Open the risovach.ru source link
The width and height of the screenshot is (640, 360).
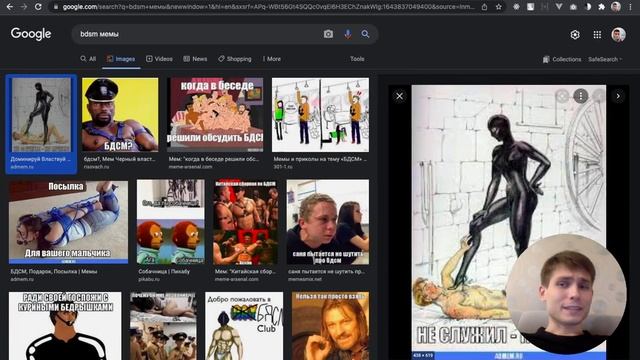[x=96, y=167]
